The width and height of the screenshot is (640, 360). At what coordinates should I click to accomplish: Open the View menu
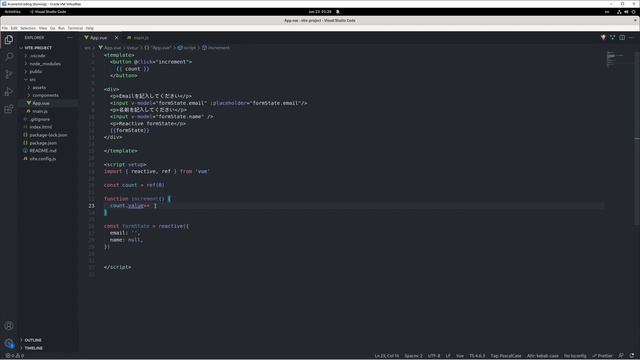point(43,28)
